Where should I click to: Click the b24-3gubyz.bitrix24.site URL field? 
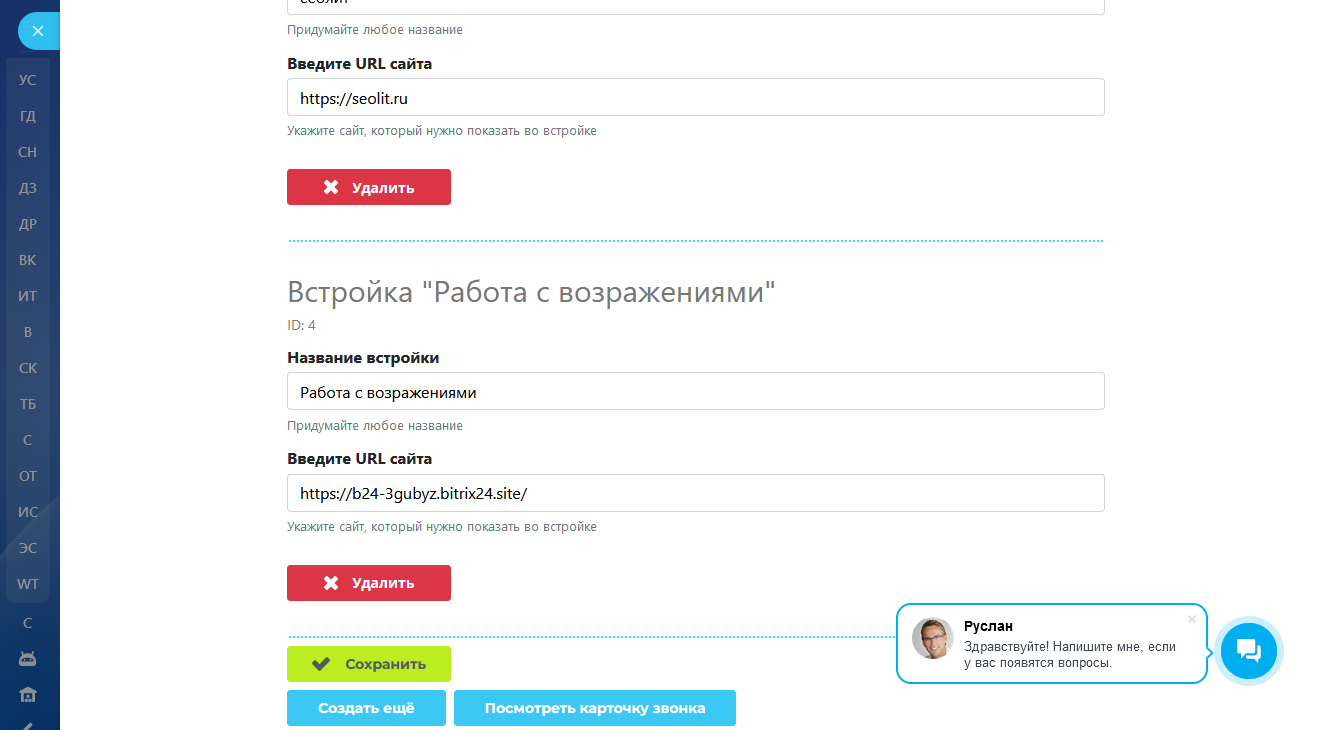point(696,493)
